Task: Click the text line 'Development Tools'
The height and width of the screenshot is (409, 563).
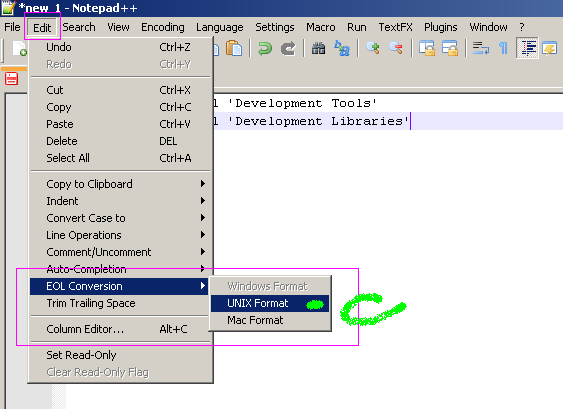Action: click(303, 103)
